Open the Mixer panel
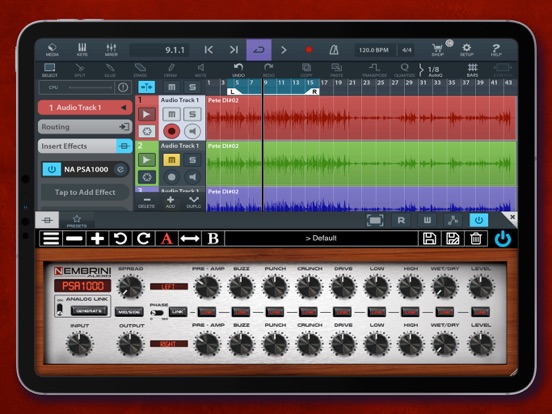 click(111, 50)
